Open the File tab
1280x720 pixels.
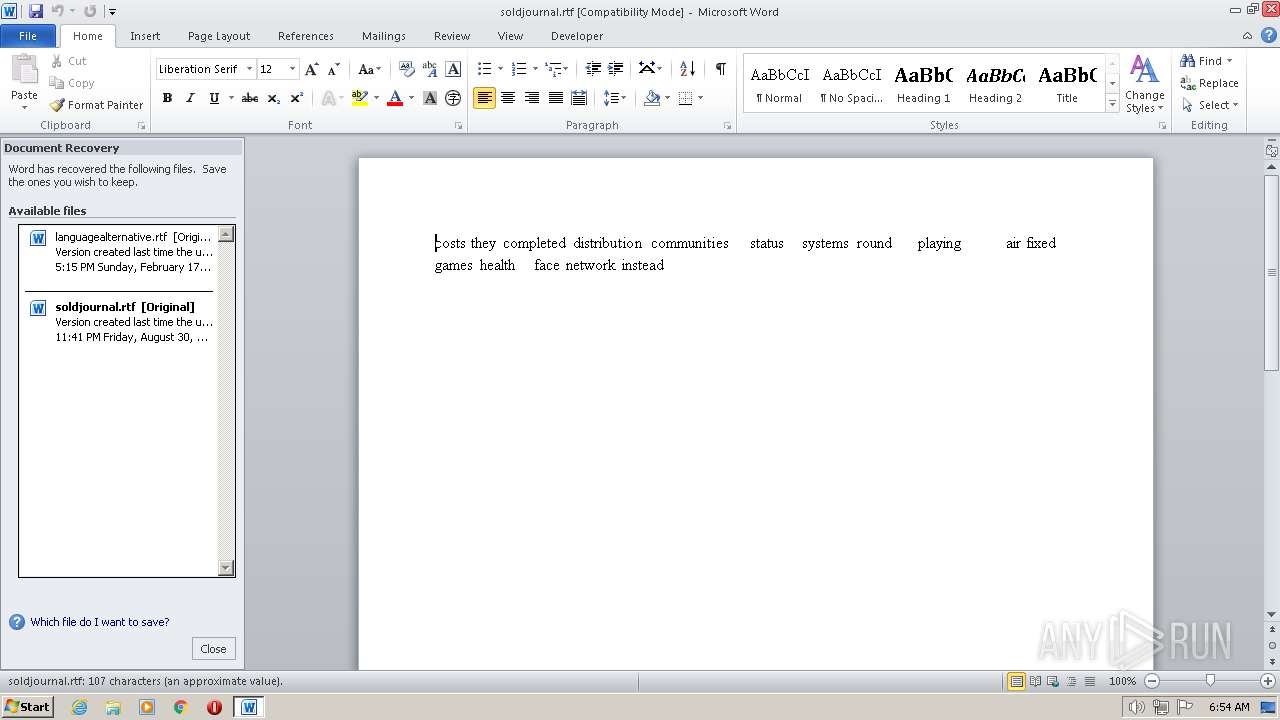28,35
